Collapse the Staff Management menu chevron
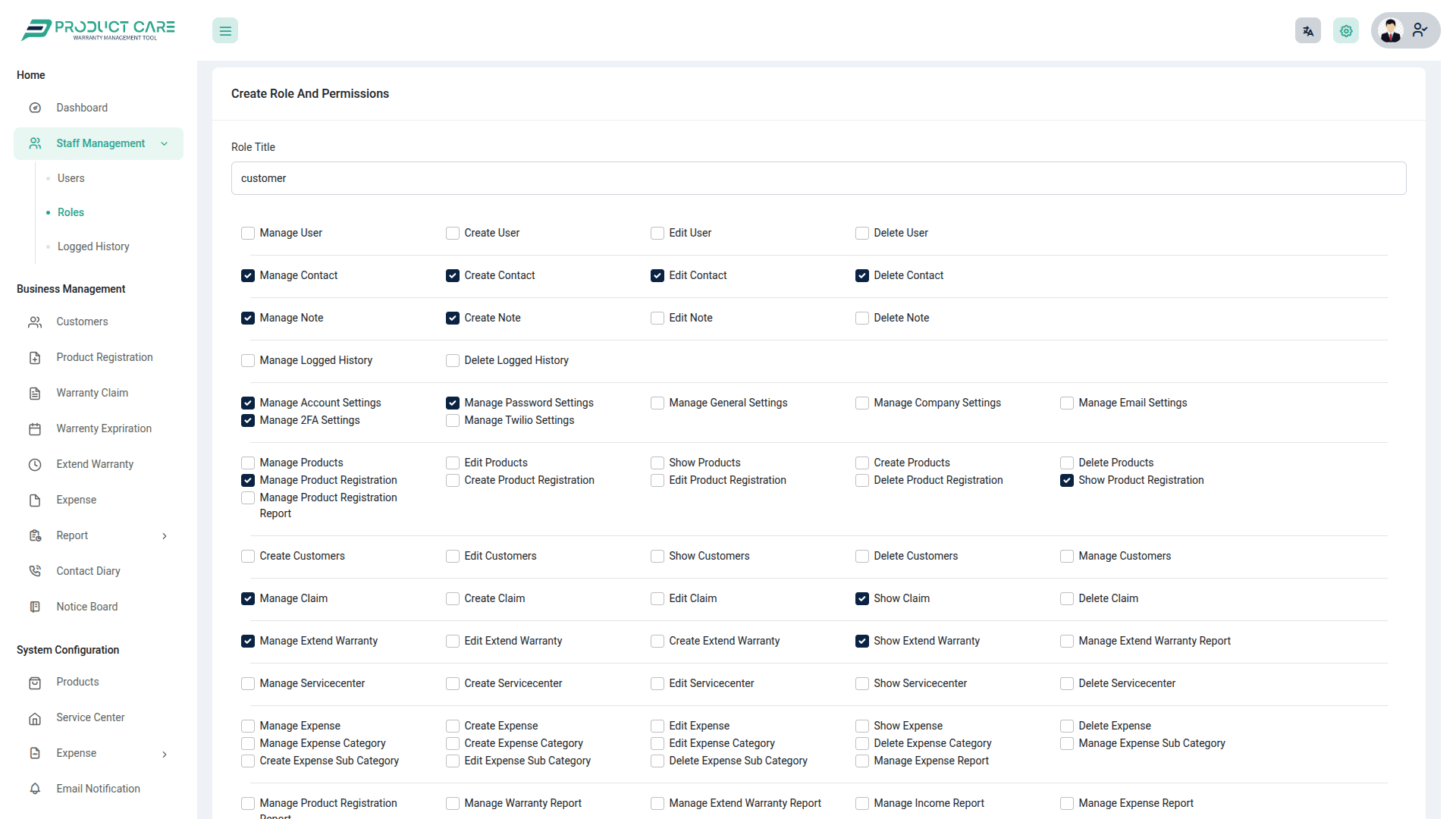Image resolution: width=1456 pixels, height=819 pixels. (x=165, y=144)
